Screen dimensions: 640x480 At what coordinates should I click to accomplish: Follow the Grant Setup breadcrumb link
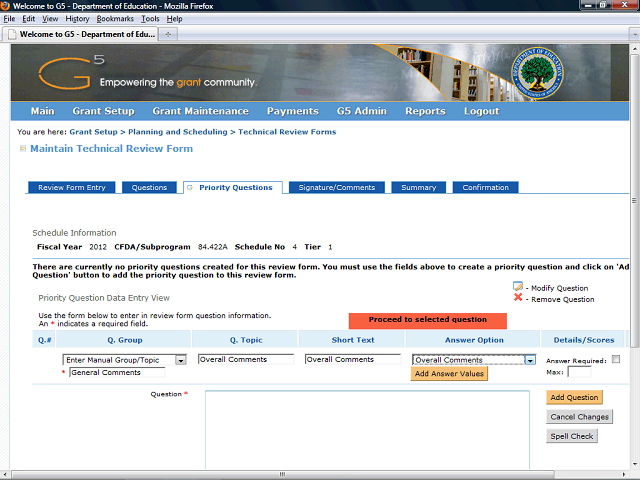[x=93, y=132]
